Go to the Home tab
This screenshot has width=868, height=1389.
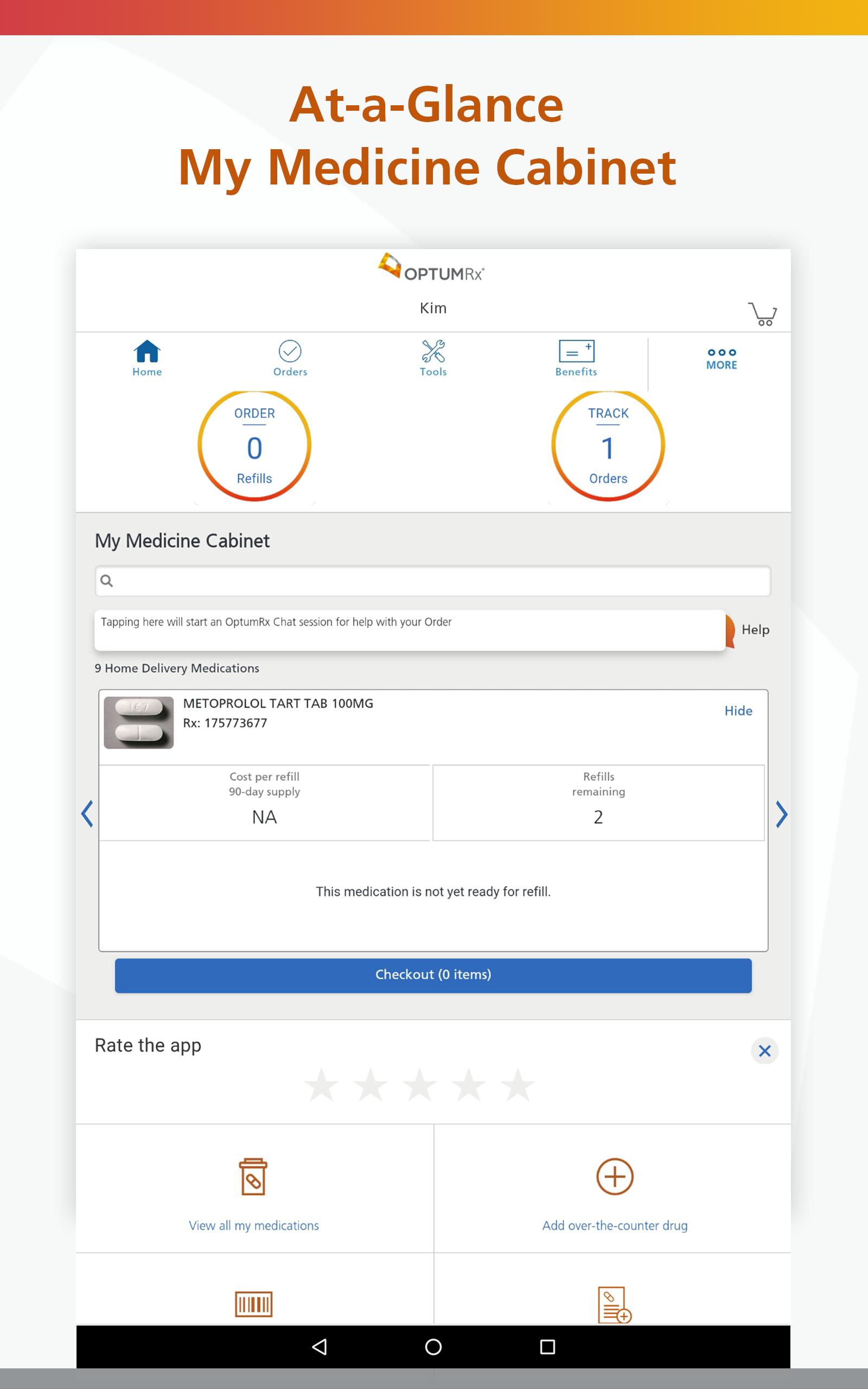[x=147, y=359]
